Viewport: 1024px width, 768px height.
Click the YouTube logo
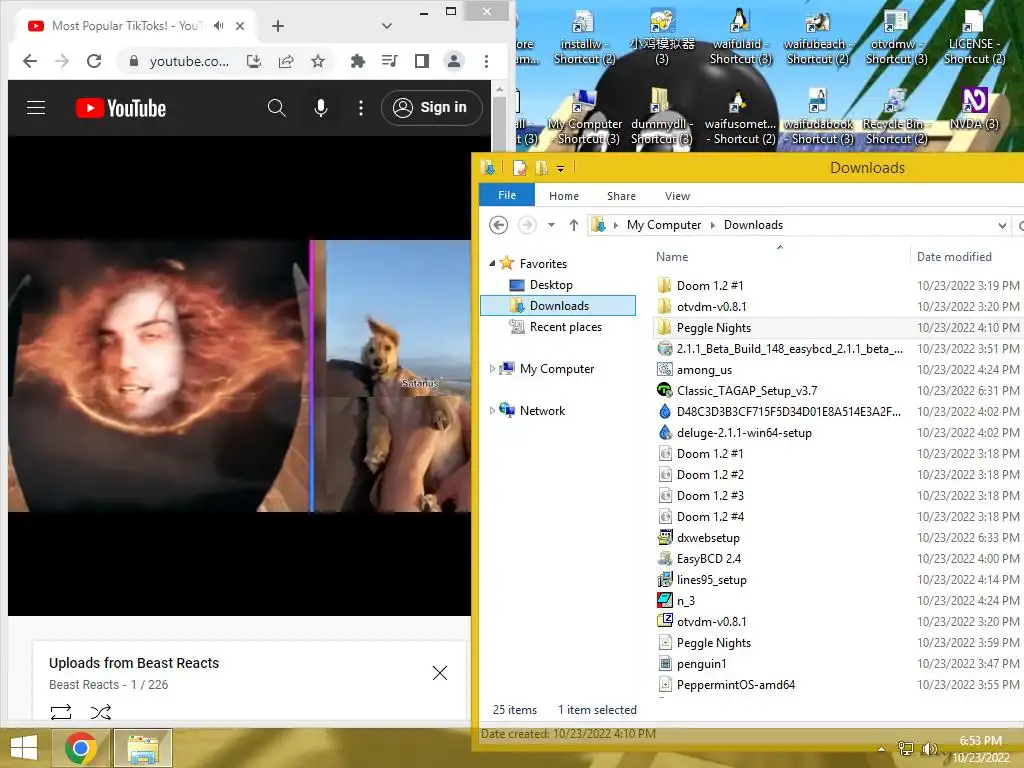pos(121,108)
